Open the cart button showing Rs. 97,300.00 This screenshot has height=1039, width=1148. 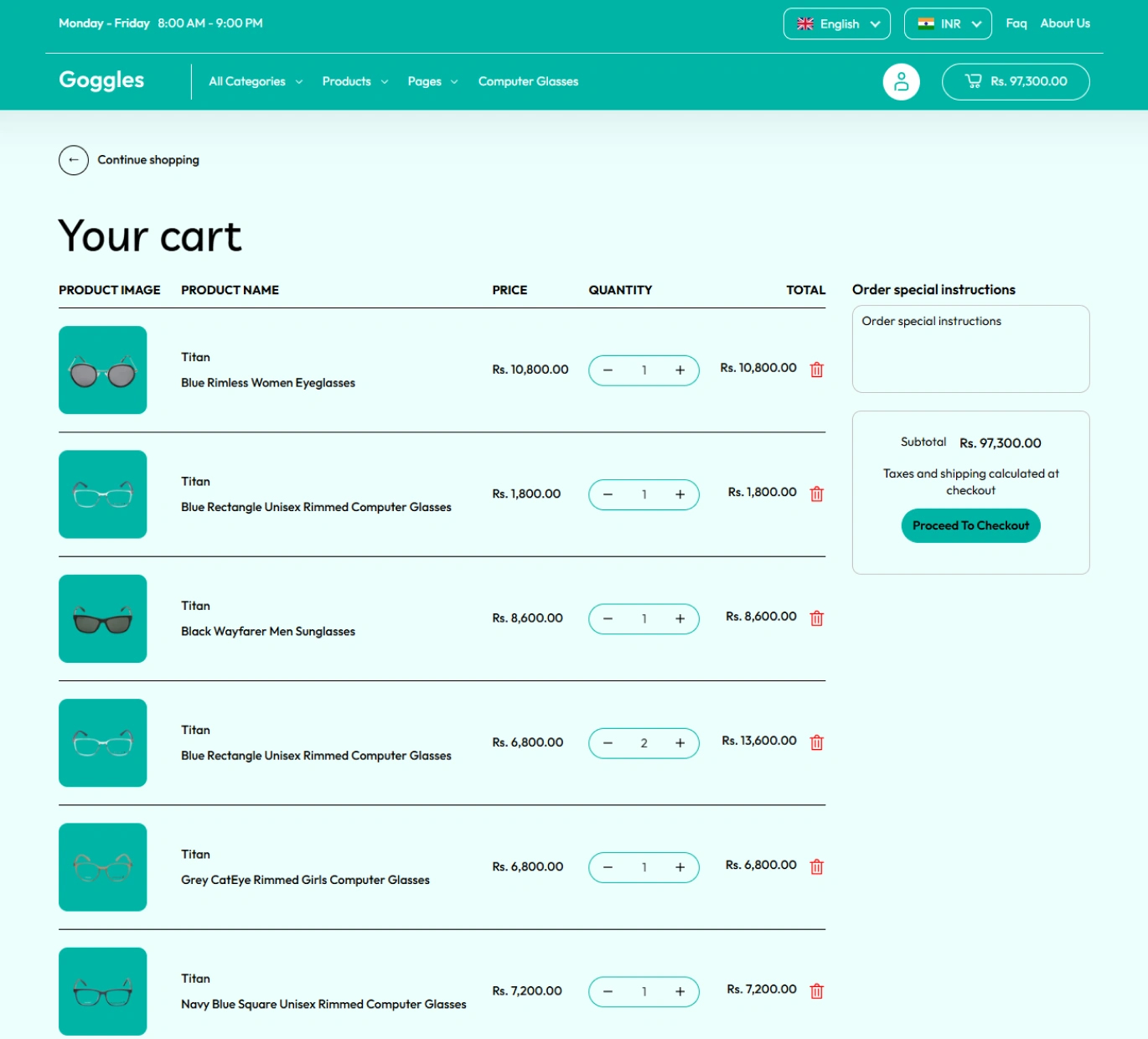(x=1016, y=81)
